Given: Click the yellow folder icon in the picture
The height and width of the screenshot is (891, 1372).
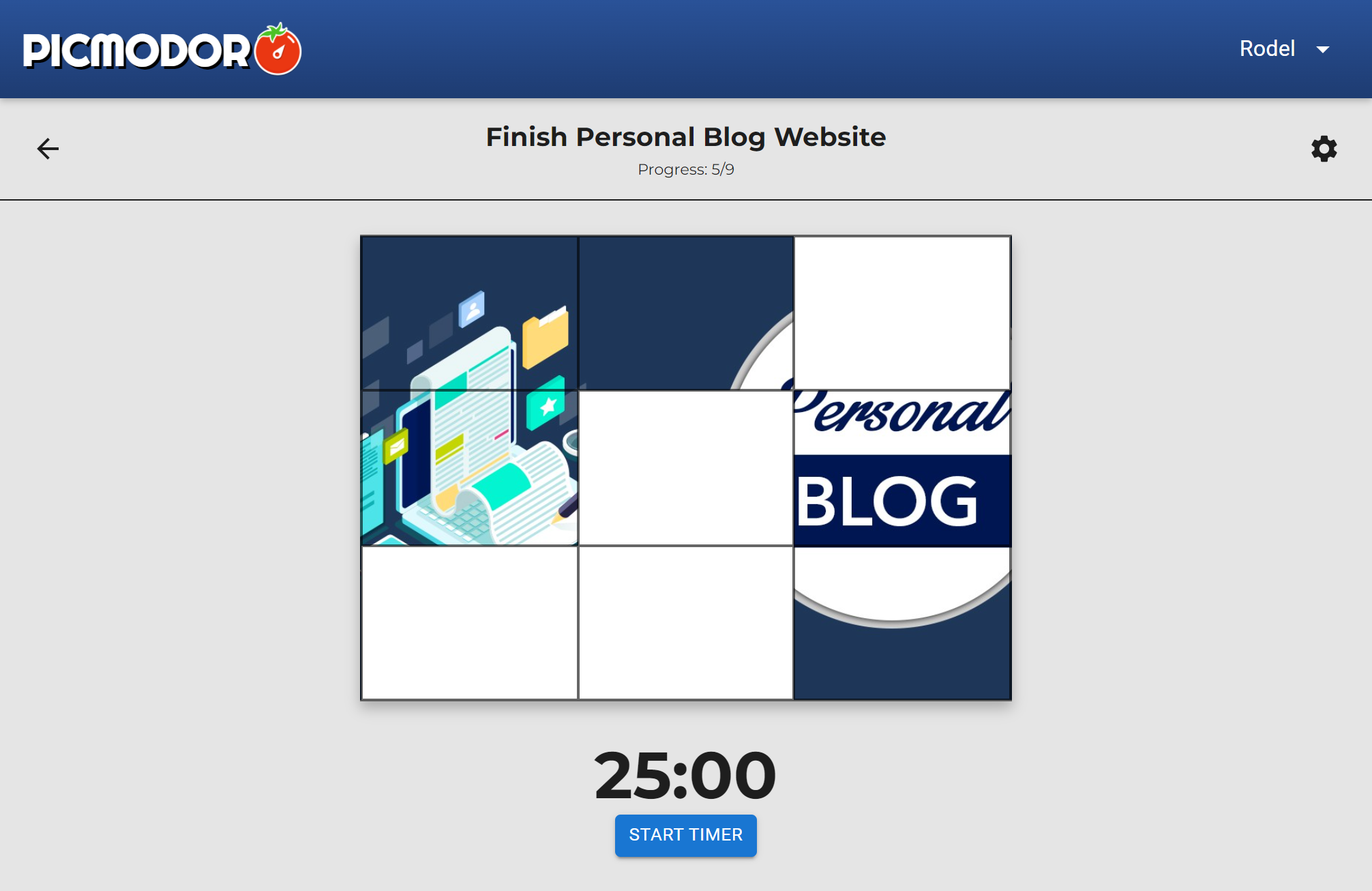Looking at the screenshot, I should click(545, 336).
